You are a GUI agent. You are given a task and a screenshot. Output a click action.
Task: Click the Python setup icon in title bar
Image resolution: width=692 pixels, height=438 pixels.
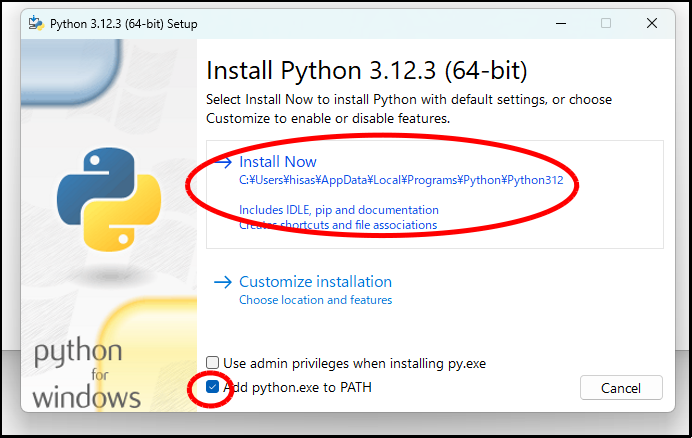(36, 23)
